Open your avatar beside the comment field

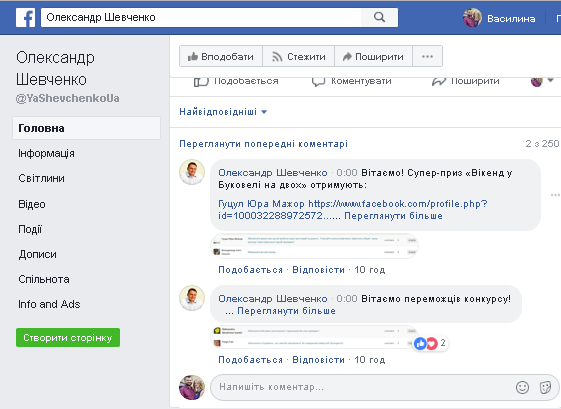(192, 387)
